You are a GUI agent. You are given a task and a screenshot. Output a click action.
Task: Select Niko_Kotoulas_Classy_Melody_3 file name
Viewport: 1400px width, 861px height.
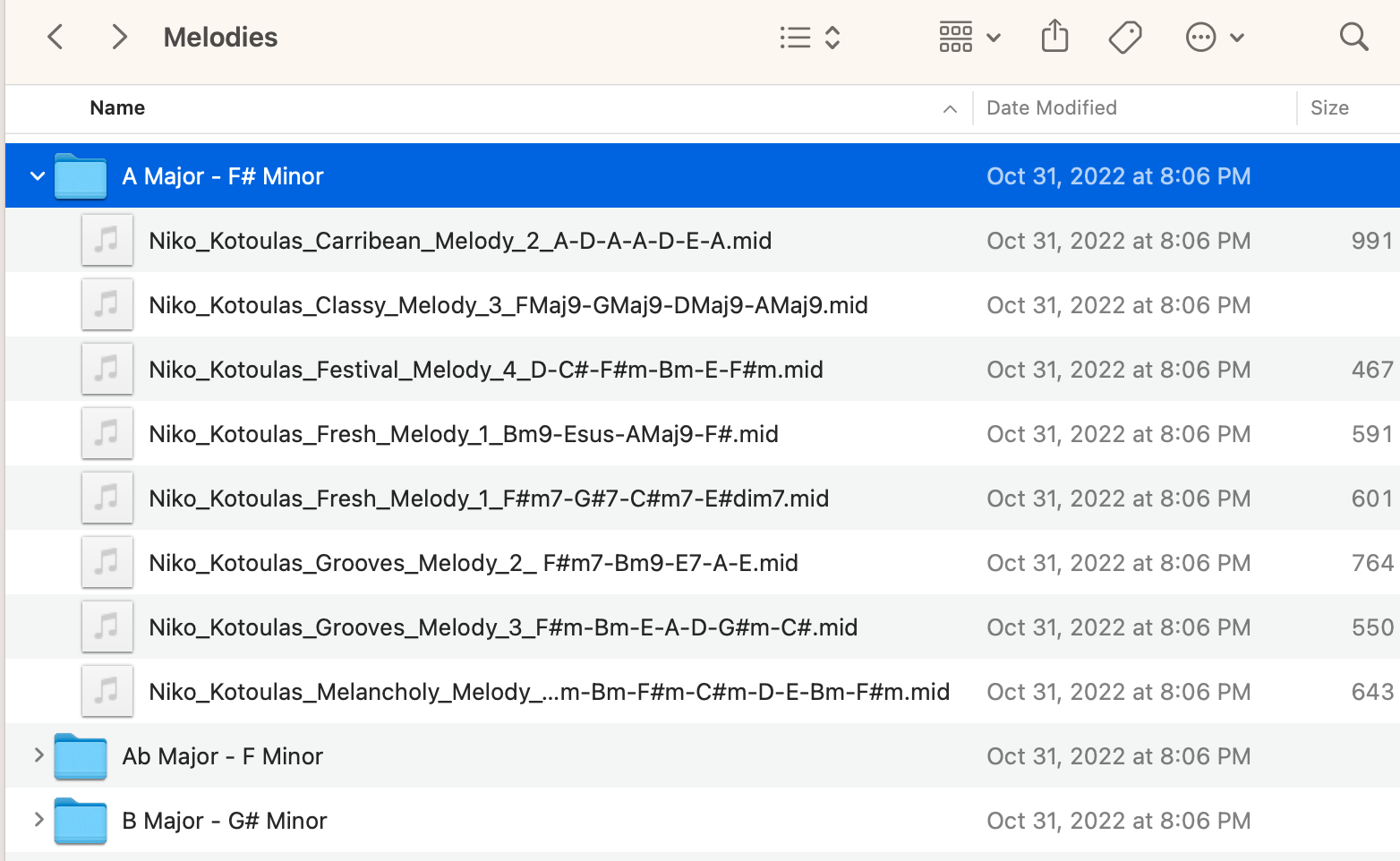[x=508, y=305]
